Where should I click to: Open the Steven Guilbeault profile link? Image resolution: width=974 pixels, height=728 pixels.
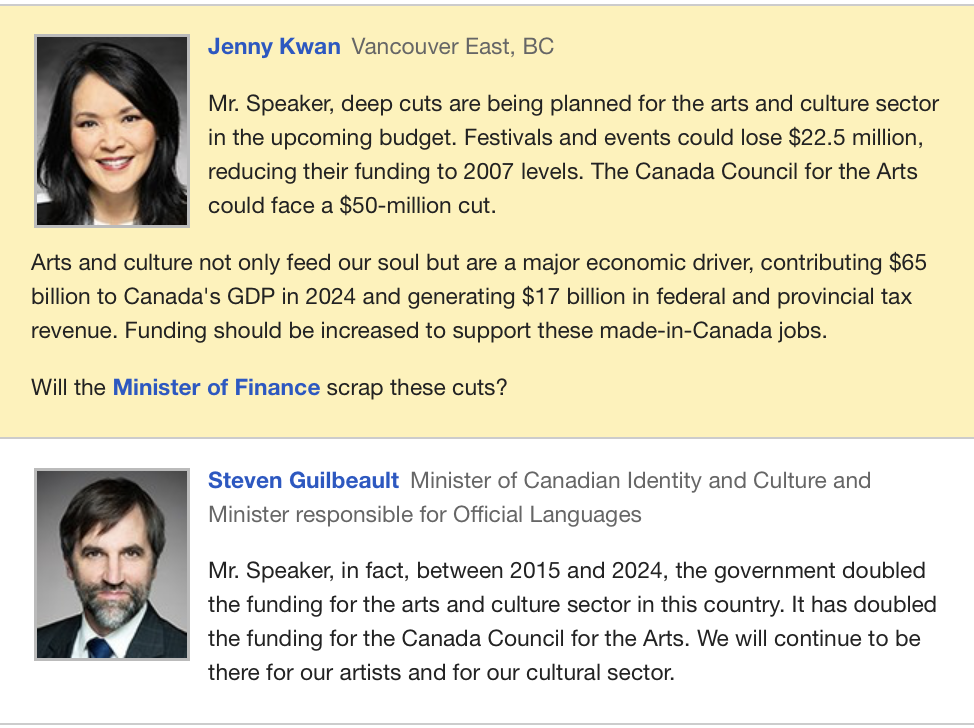coord(303,481)
